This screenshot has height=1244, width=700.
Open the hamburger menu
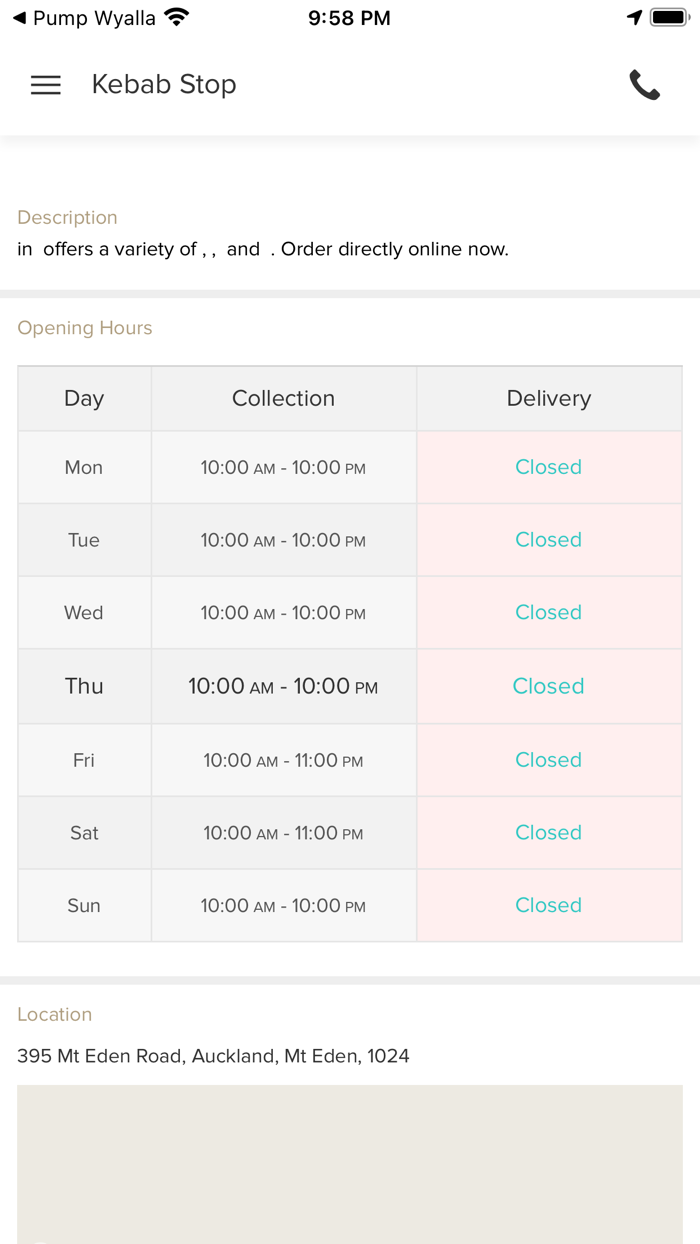(46, 85)
